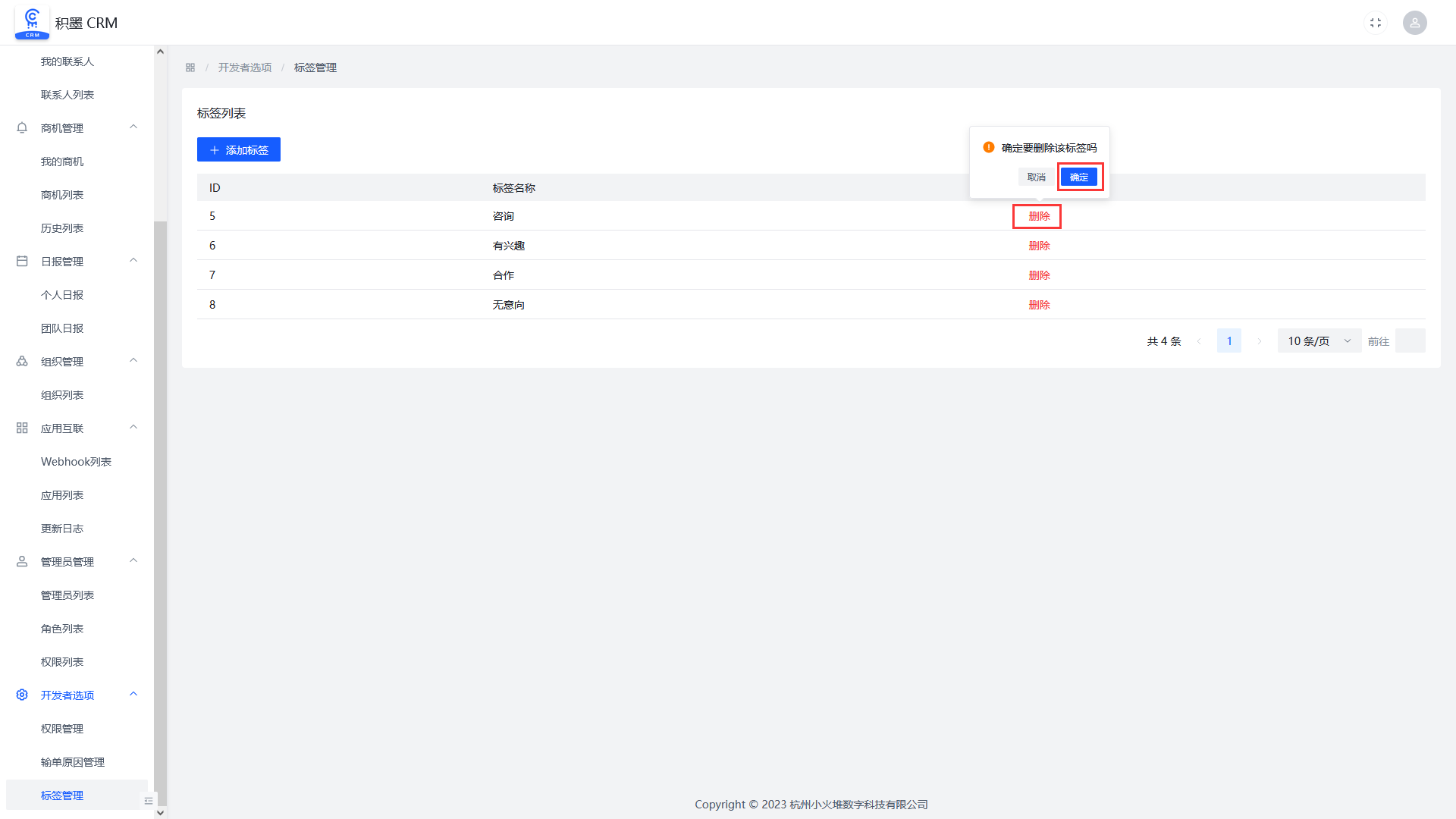Image resolution: width=1456 pixels, height=819 pixels.
Task: Open Webhook列表 menu item
Action: click(x=76, y=462)
